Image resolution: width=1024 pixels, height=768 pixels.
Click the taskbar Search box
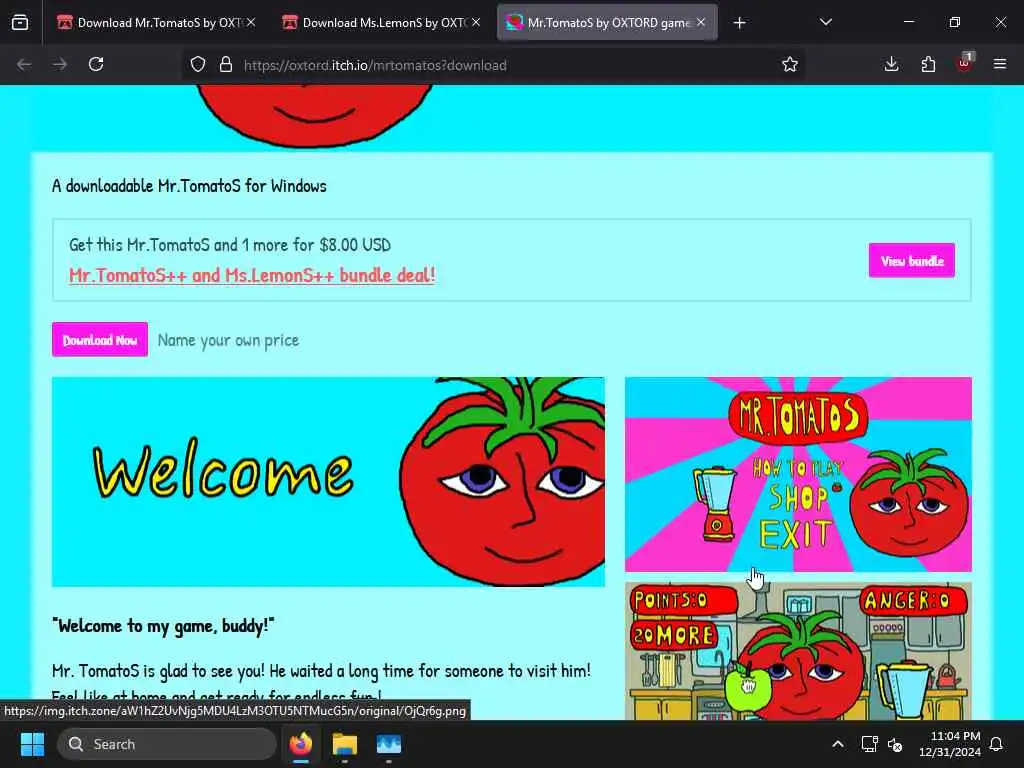pos(167,744)
